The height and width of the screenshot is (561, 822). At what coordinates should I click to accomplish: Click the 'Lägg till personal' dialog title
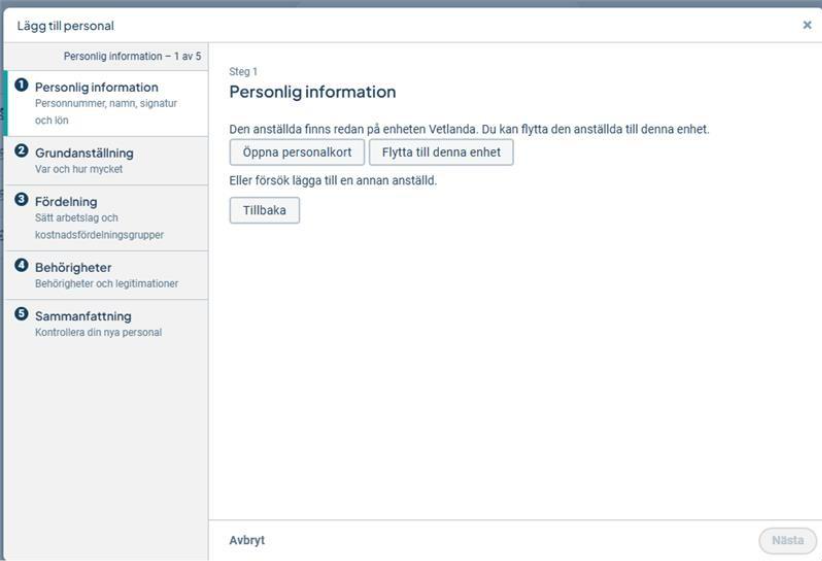[65, 25]
